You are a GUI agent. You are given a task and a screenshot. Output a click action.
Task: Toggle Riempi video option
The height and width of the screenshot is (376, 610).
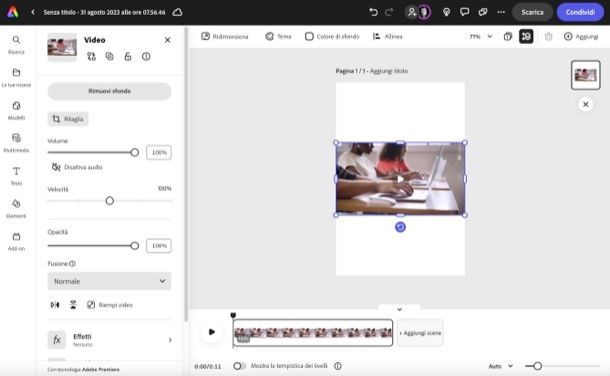110,305
